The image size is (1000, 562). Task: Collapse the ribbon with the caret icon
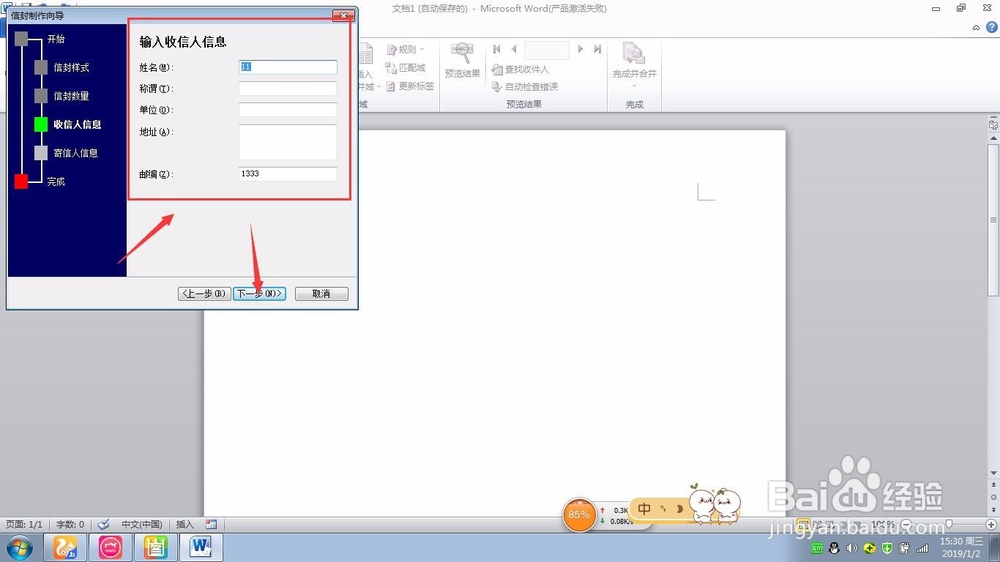point(976,27)
